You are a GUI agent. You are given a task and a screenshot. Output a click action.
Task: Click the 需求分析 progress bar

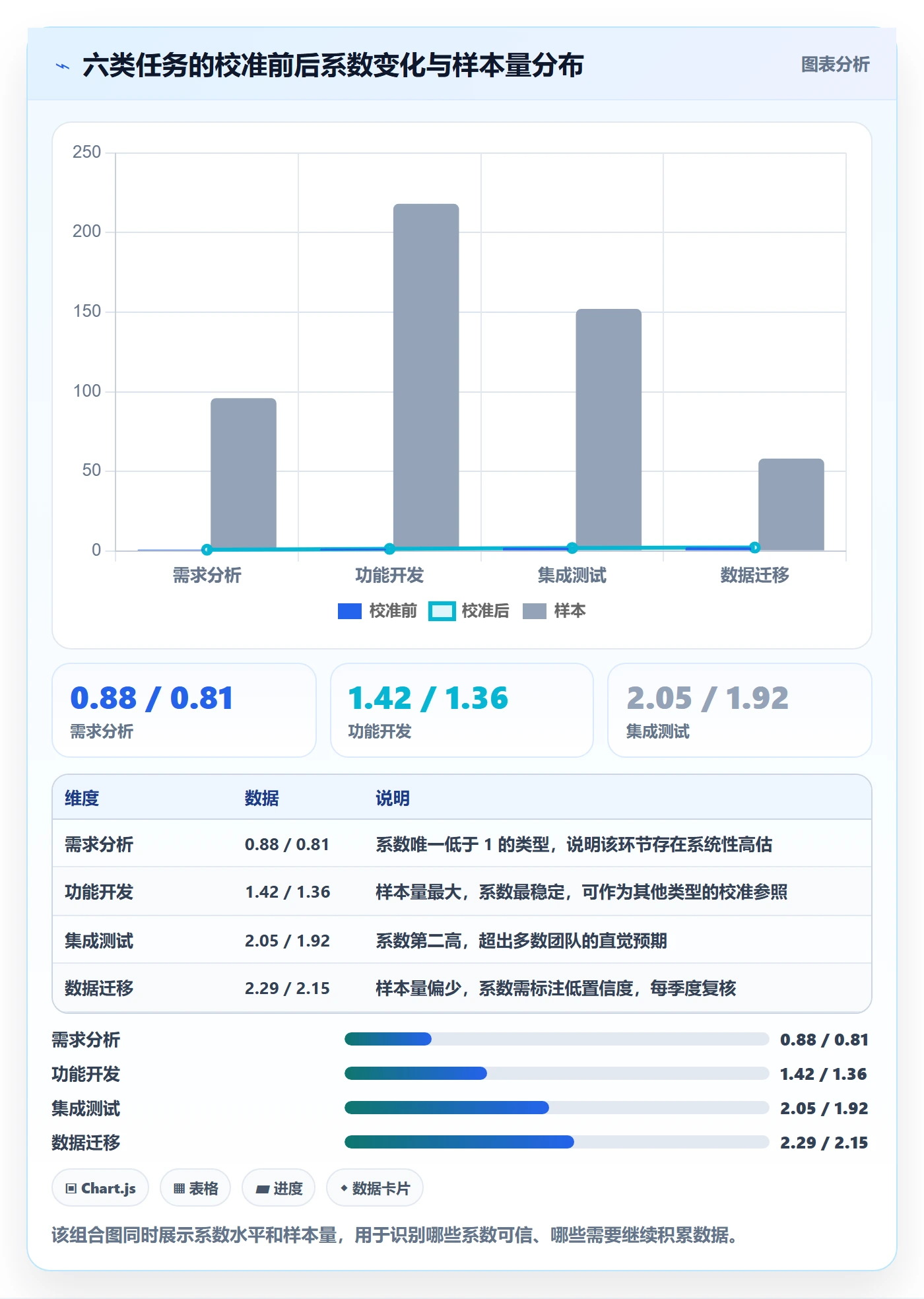coord(556,1039)
